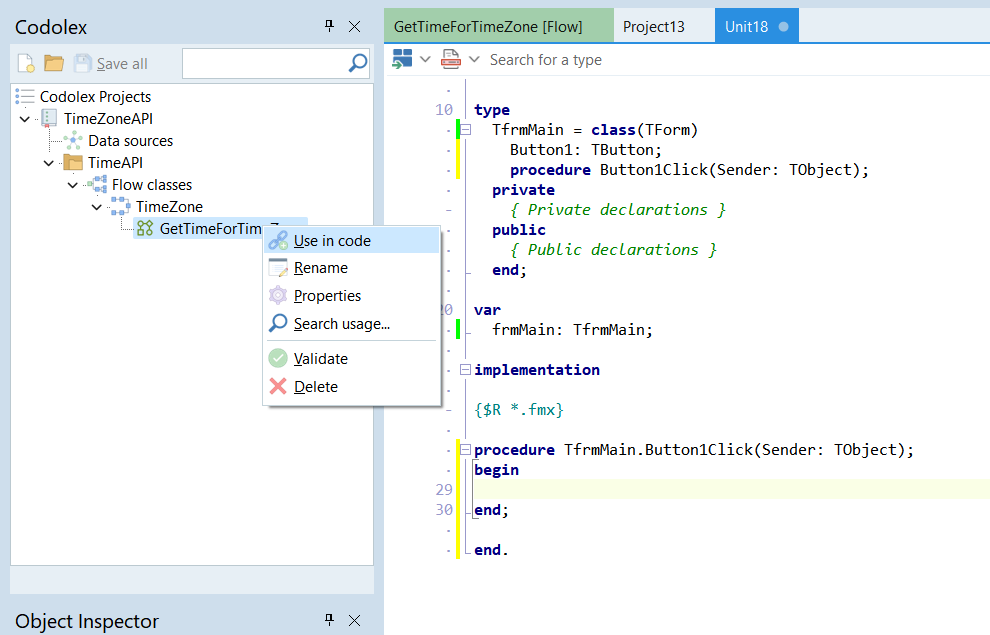
Task: Fold the TfrmMain class code block
Action: tap(466, 130)
